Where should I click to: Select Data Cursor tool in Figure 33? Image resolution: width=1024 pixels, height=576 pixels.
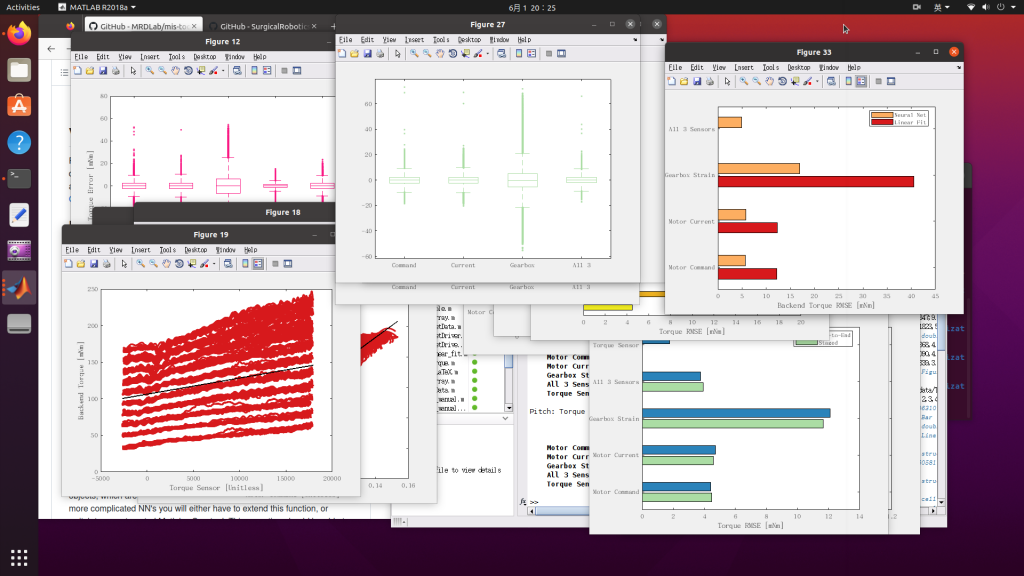tap(795, 82)
